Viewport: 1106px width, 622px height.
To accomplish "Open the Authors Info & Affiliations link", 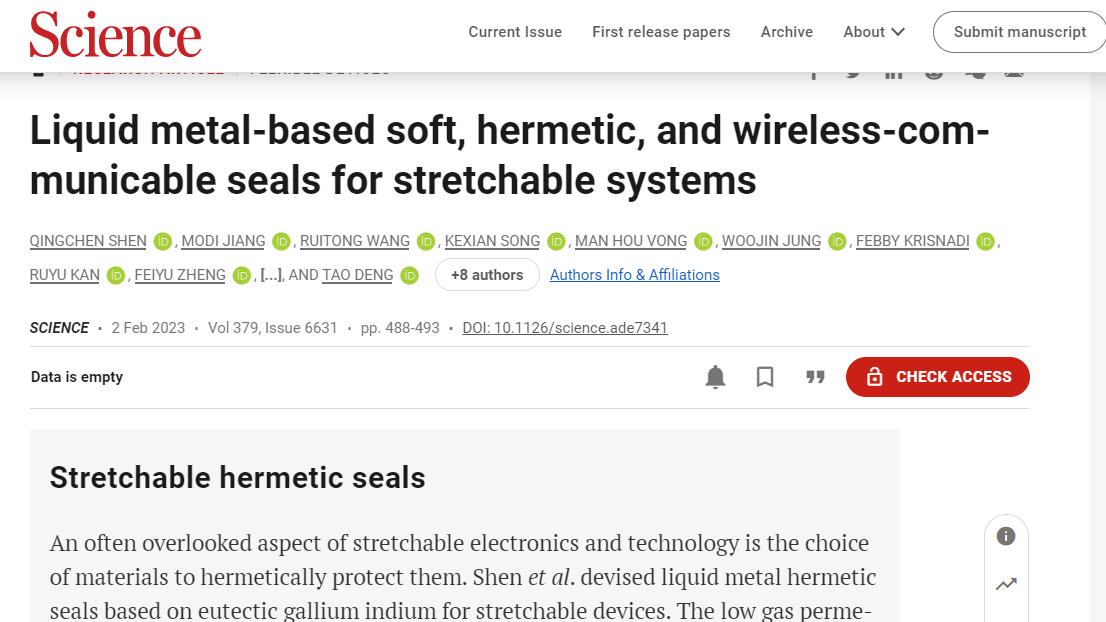I will point(635,275).
